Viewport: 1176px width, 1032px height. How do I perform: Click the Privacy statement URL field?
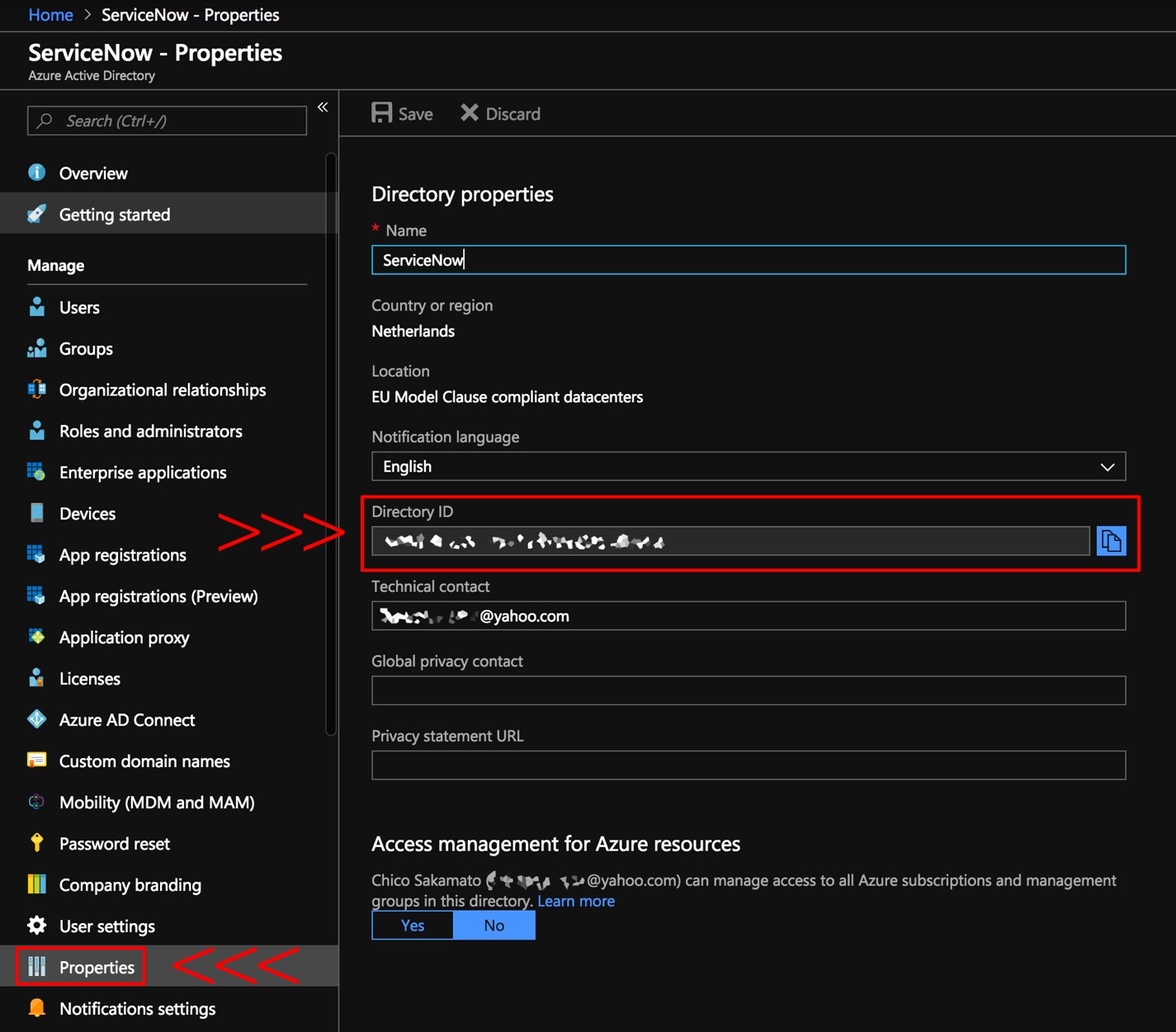[x=748, y=765]
